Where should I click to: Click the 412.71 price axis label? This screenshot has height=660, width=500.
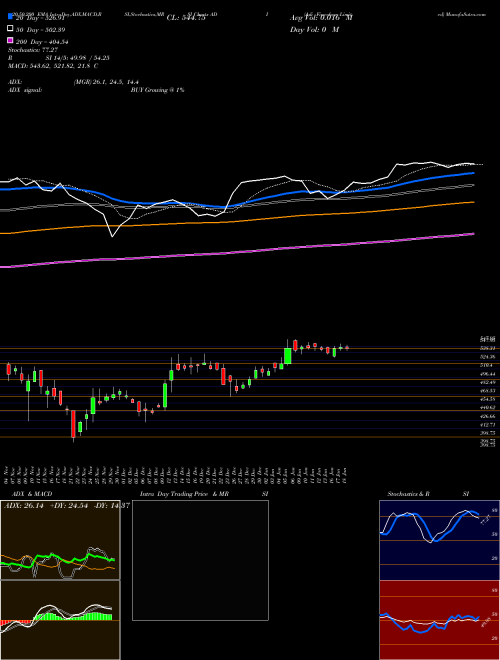(x=488, y=425)
